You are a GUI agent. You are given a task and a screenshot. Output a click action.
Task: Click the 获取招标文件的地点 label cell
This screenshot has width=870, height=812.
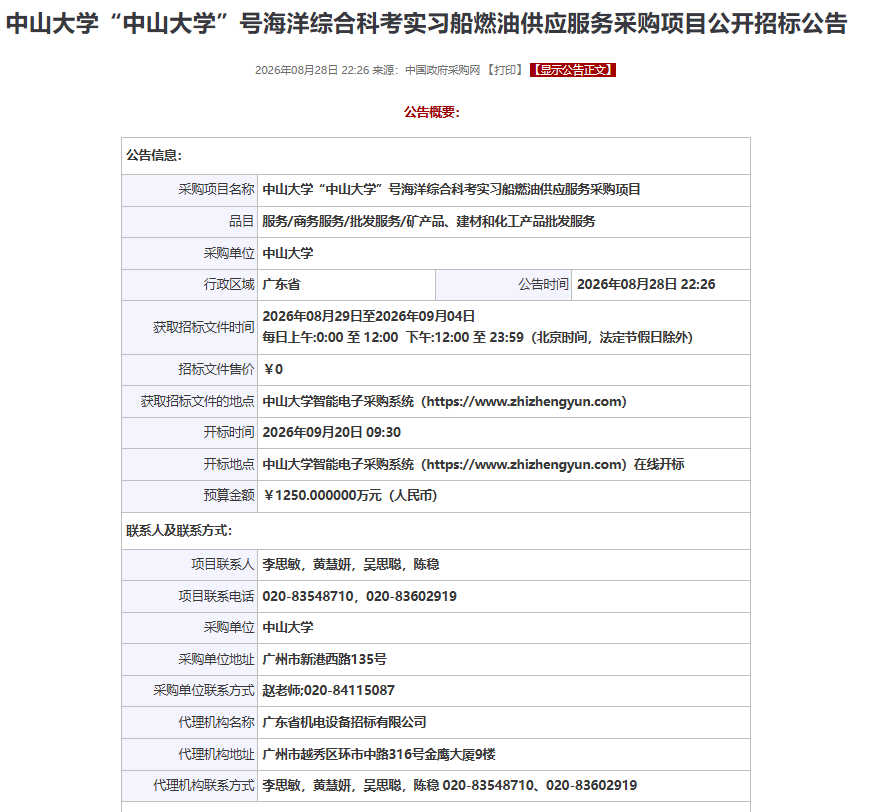[190, 402]
